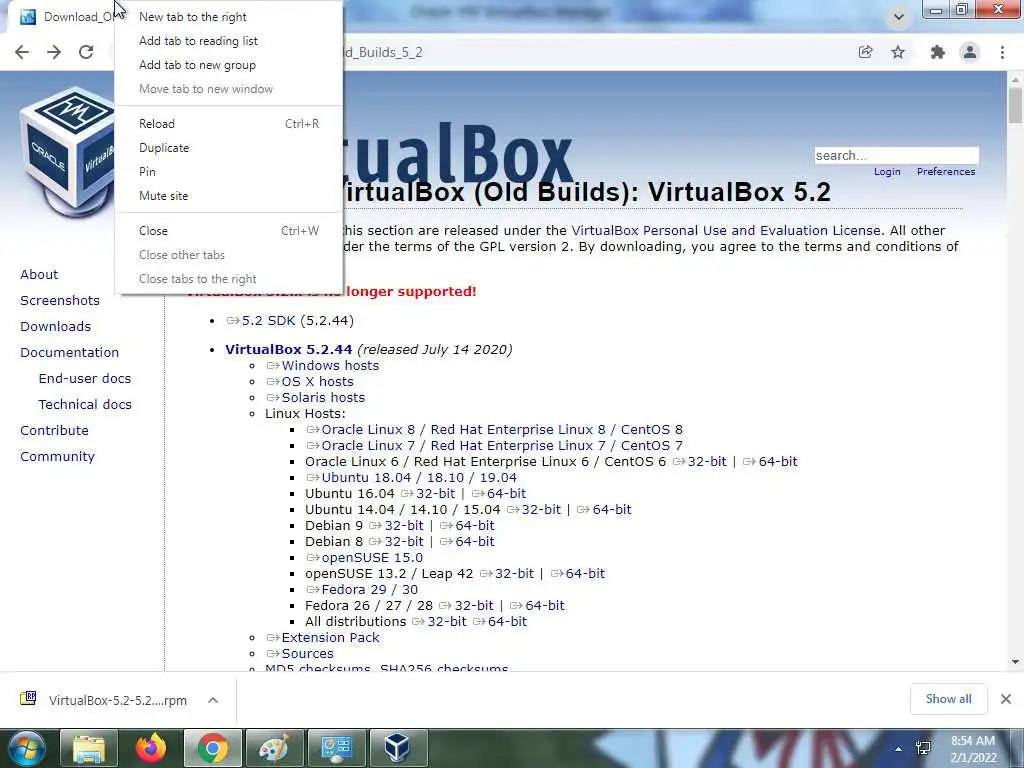
Task: Select Duplicate from context menu
Action: pyautogui.click(x=229, y=148)
